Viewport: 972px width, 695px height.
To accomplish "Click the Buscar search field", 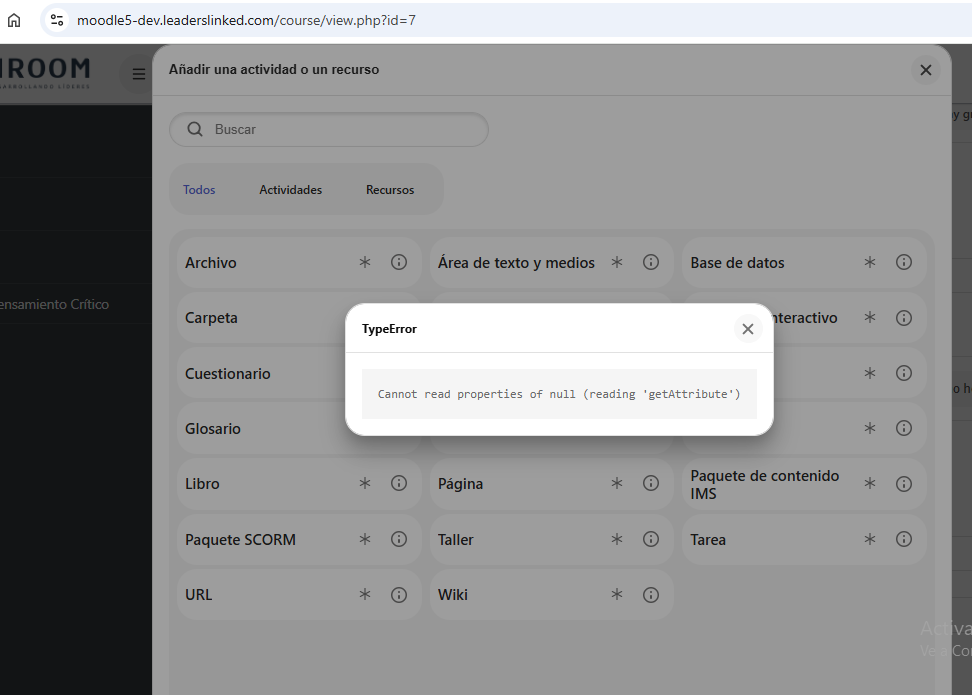I will 340,130.
